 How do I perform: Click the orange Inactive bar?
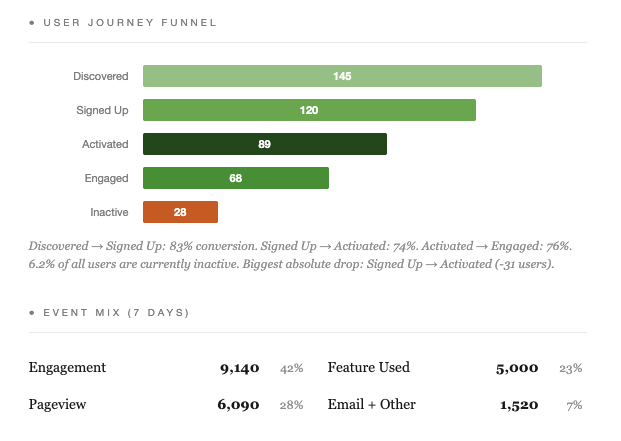click(x=180, y=212)
